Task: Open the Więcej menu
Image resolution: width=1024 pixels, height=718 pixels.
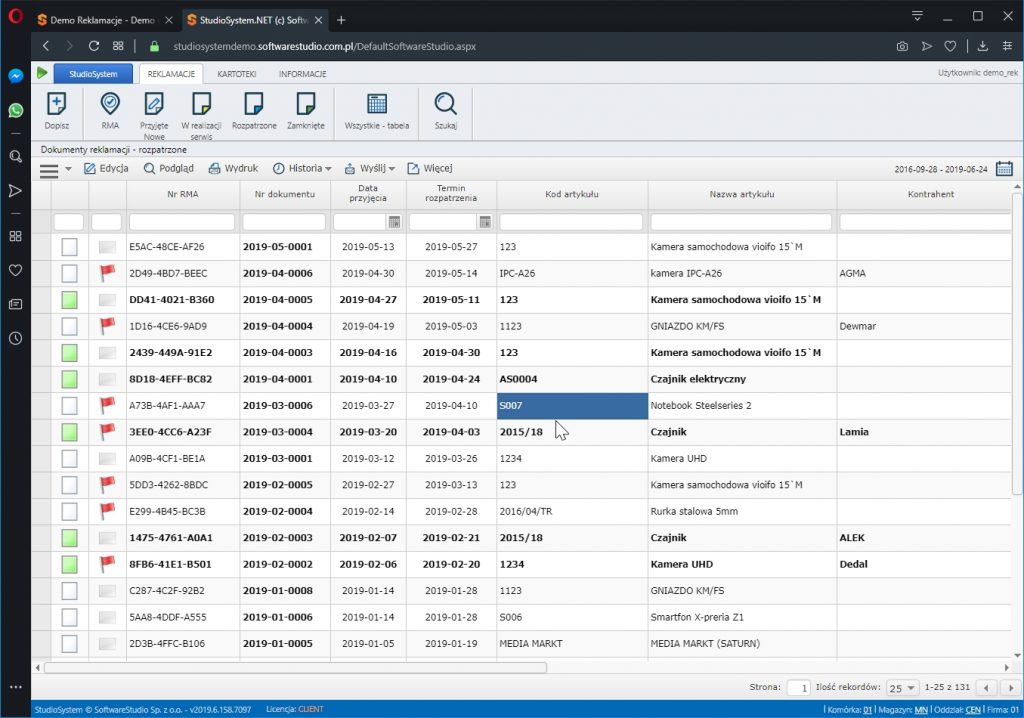Action: click(430, 169)
